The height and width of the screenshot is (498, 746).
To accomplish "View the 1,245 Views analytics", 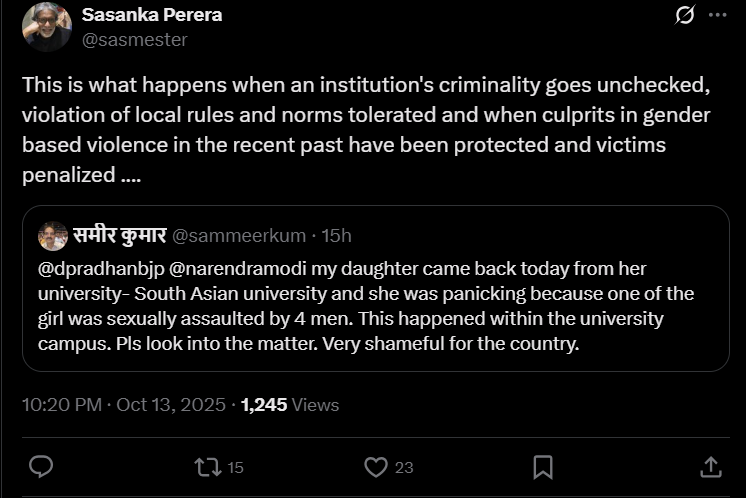I will [290, 405].
